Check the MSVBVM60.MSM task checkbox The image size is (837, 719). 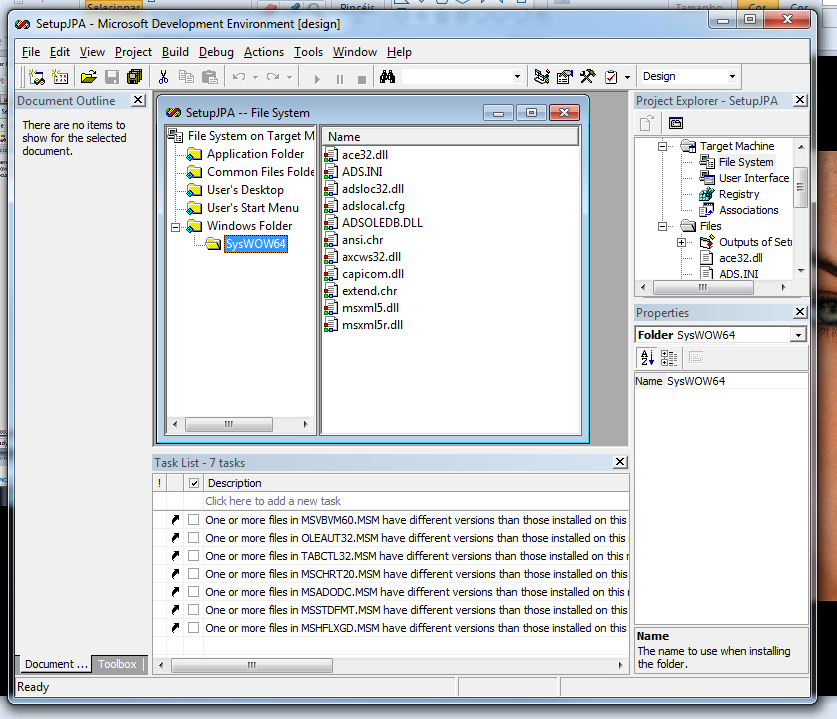(193, 520)
